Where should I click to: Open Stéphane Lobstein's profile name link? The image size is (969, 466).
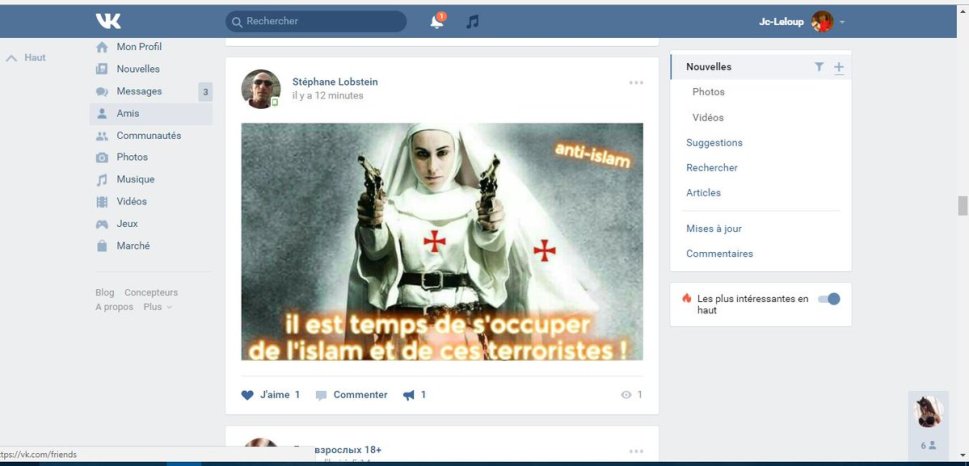click(335, 82)
